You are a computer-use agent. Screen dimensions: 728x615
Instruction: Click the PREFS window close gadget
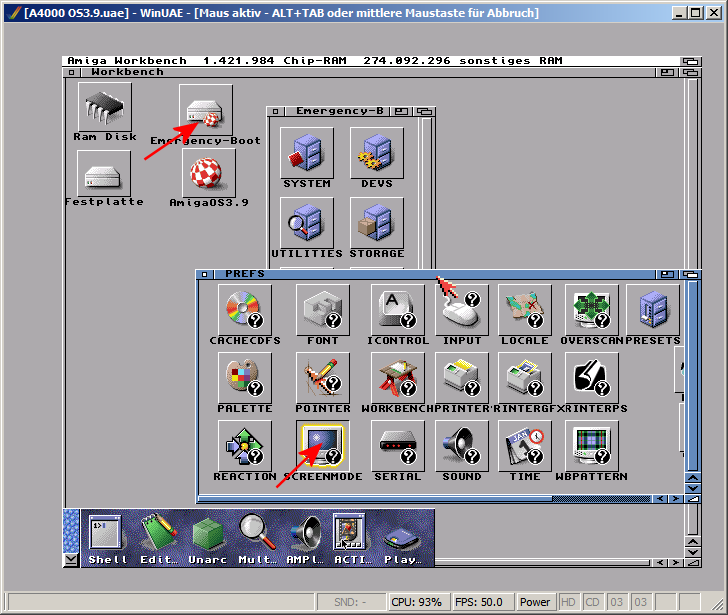(204, 274)
